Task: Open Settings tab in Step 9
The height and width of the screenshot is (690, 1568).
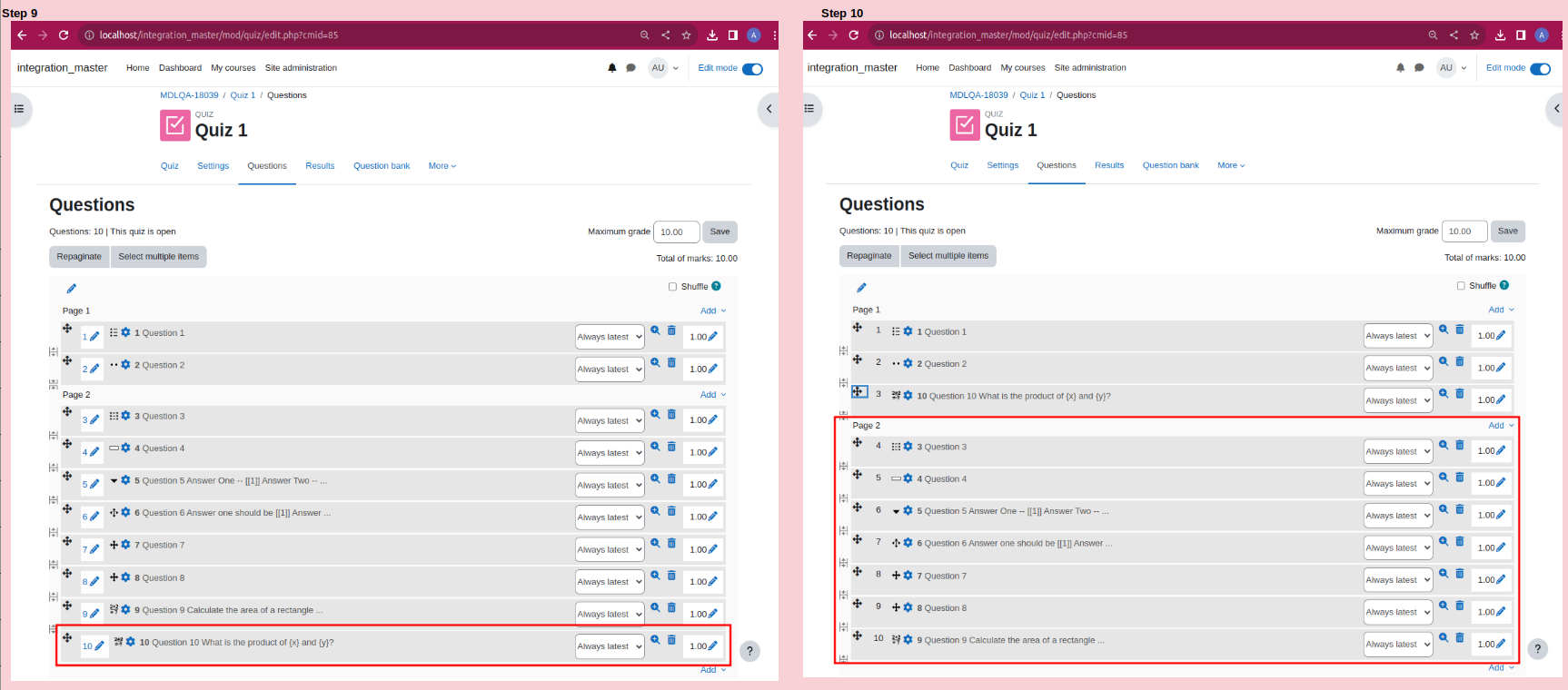Action: [x=213, y=166]
